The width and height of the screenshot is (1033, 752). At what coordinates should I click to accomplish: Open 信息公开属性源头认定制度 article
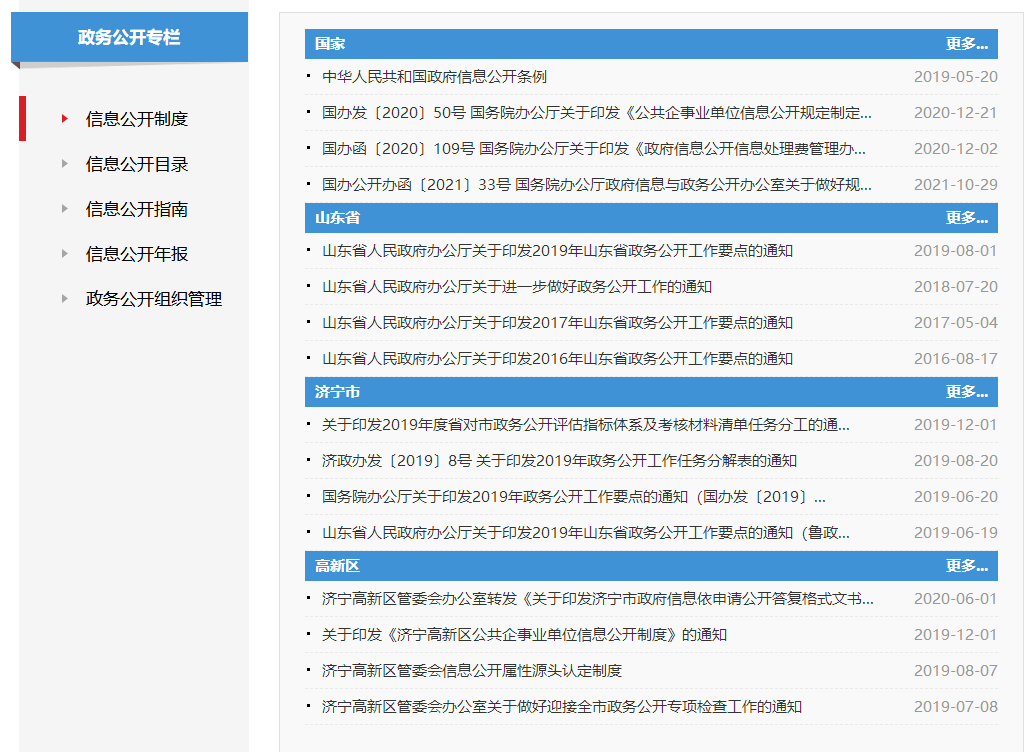472,671
